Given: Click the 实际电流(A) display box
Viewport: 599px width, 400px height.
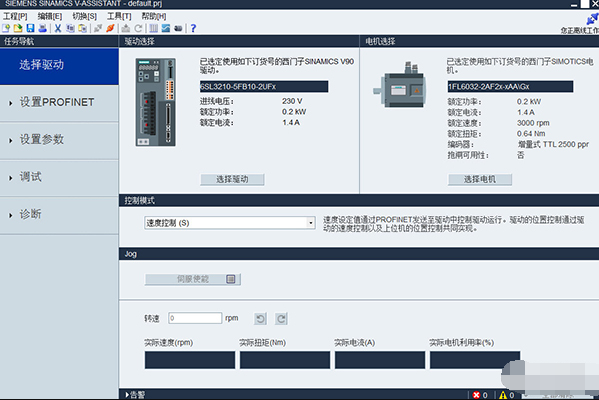Looking at the screenshot, I should coord(380,360).
